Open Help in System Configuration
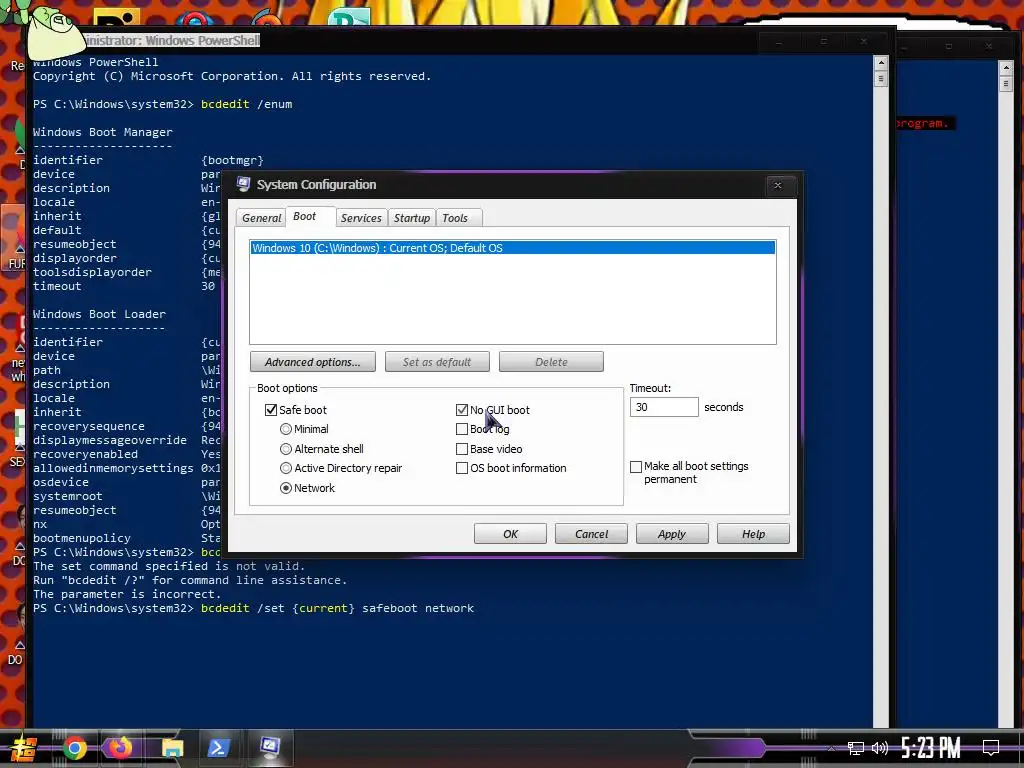 pyautogui.click(x=753, y=534)
